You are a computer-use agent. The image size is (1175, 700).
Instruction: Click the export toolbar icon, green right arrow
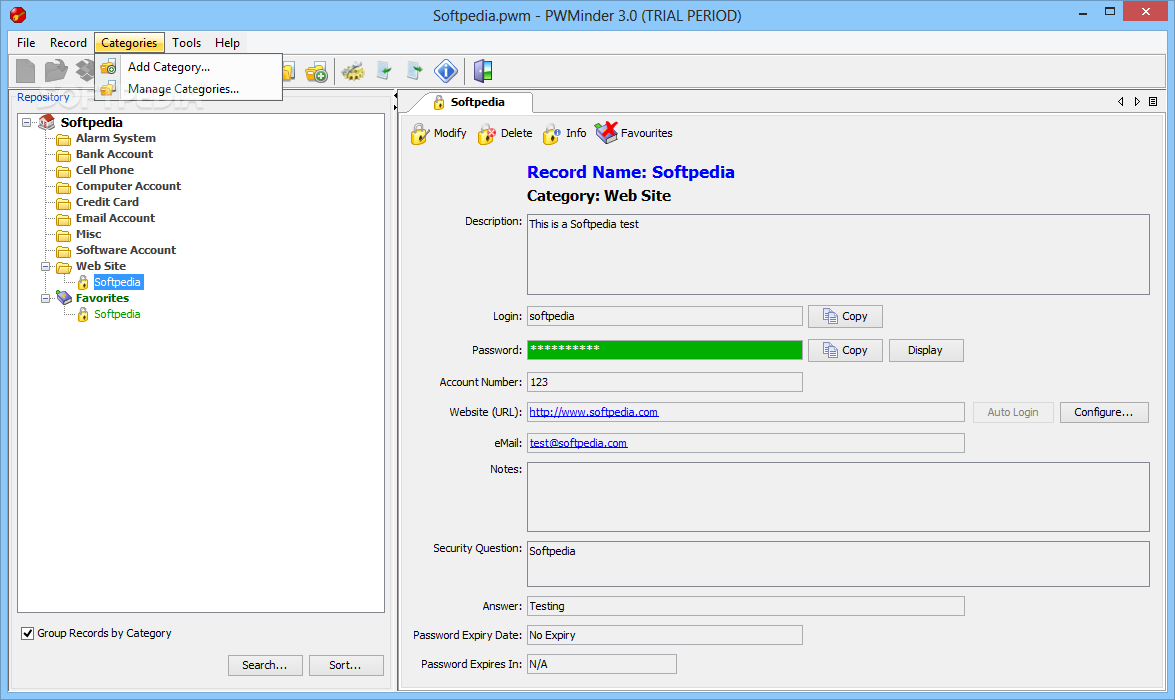coord(414,72)
